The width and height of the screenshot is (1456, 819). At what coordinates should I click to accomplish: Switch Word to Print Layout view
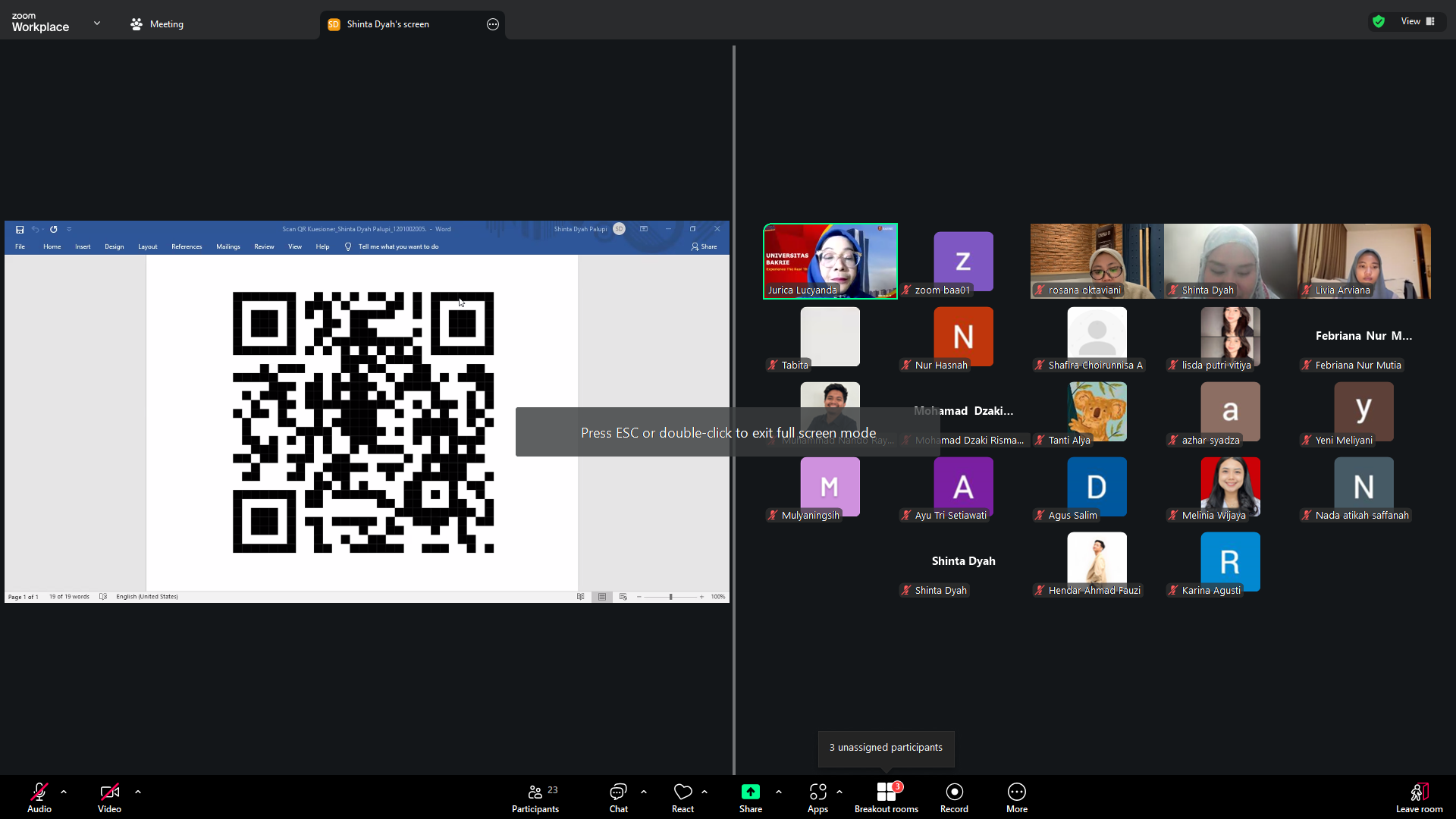602,597
